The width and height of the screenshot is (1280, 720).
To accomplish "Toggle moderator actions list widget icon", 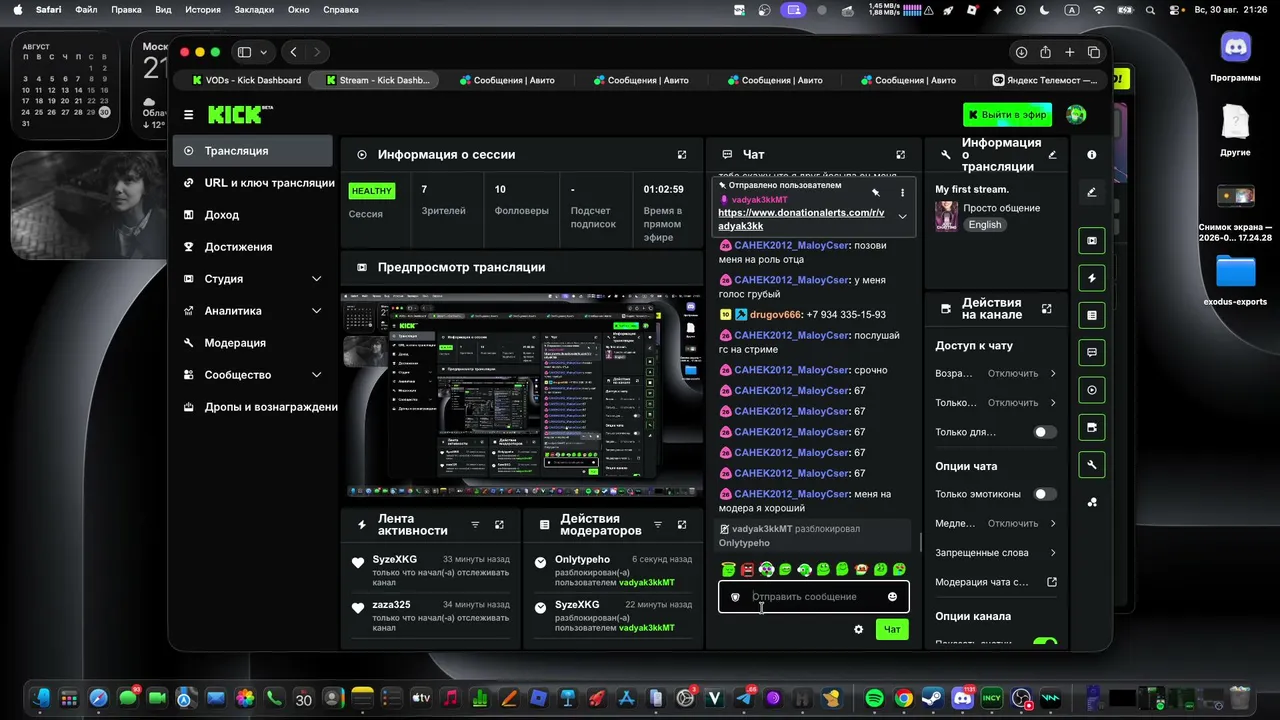I will tap(1092, 315).
